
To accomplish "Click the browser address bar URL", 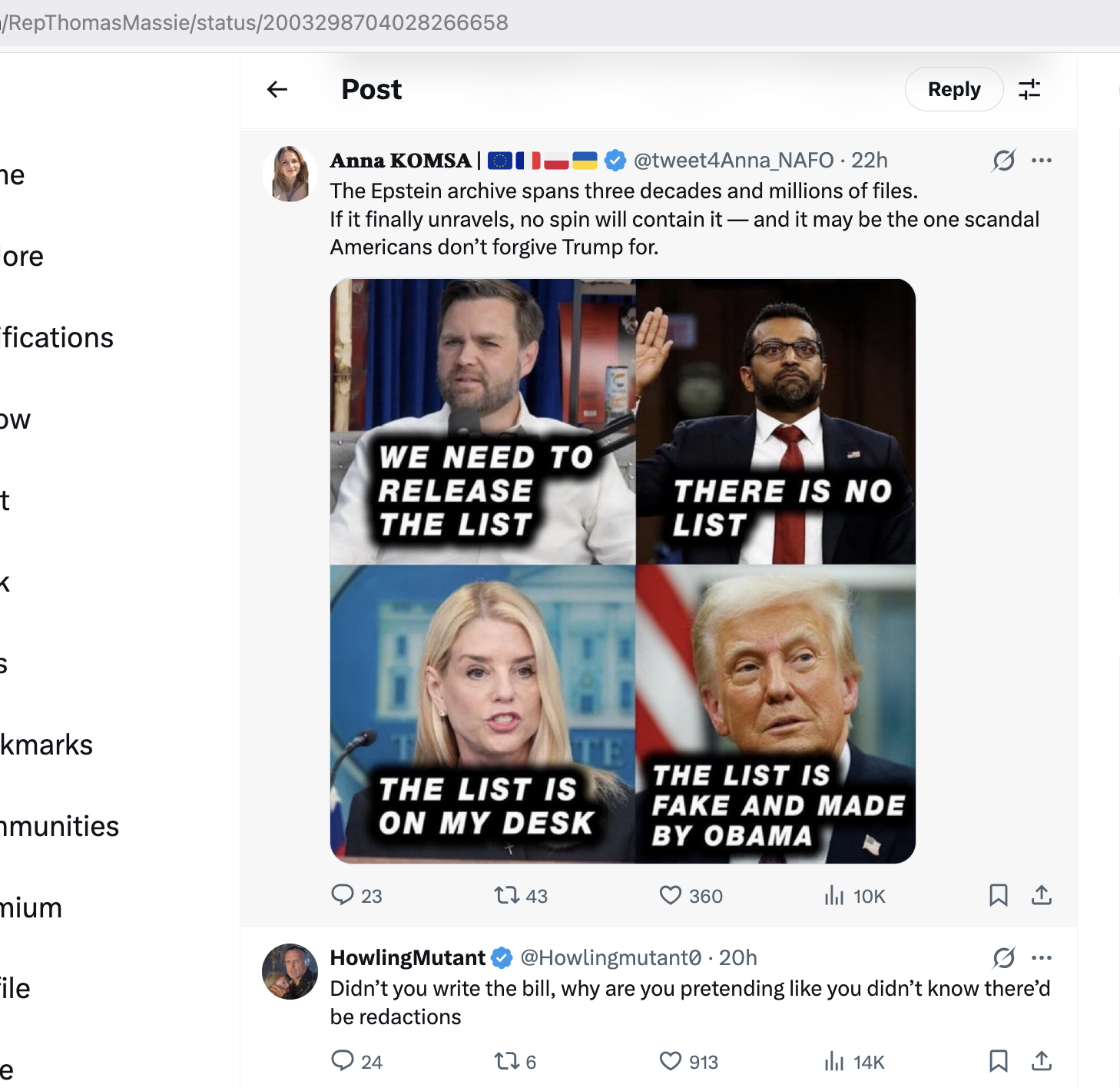I will [254, 22].
